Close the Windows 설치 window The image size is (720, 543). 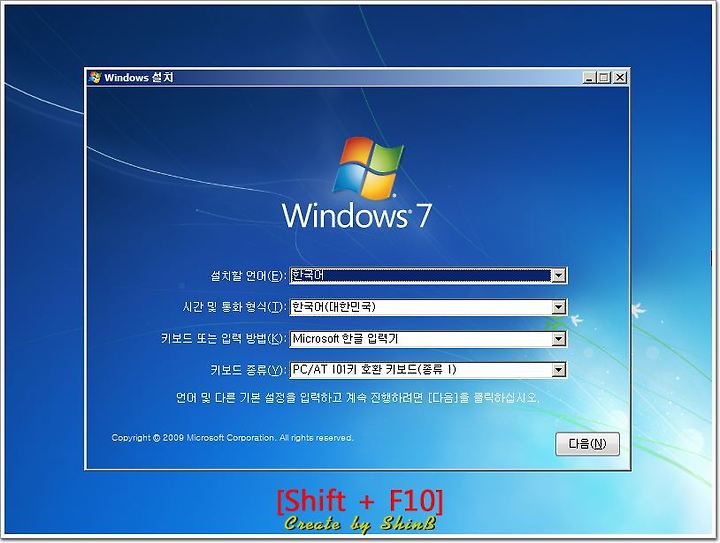click(x=619, y=78)
